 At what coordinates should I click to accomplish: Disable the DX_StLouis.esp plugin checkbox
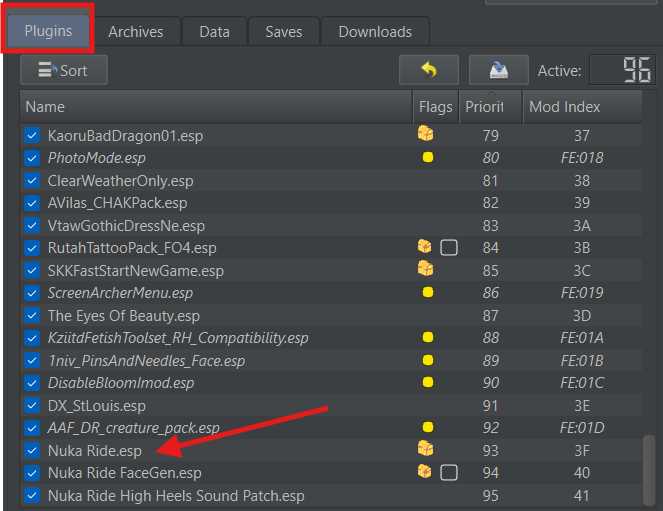click(32, 405)
